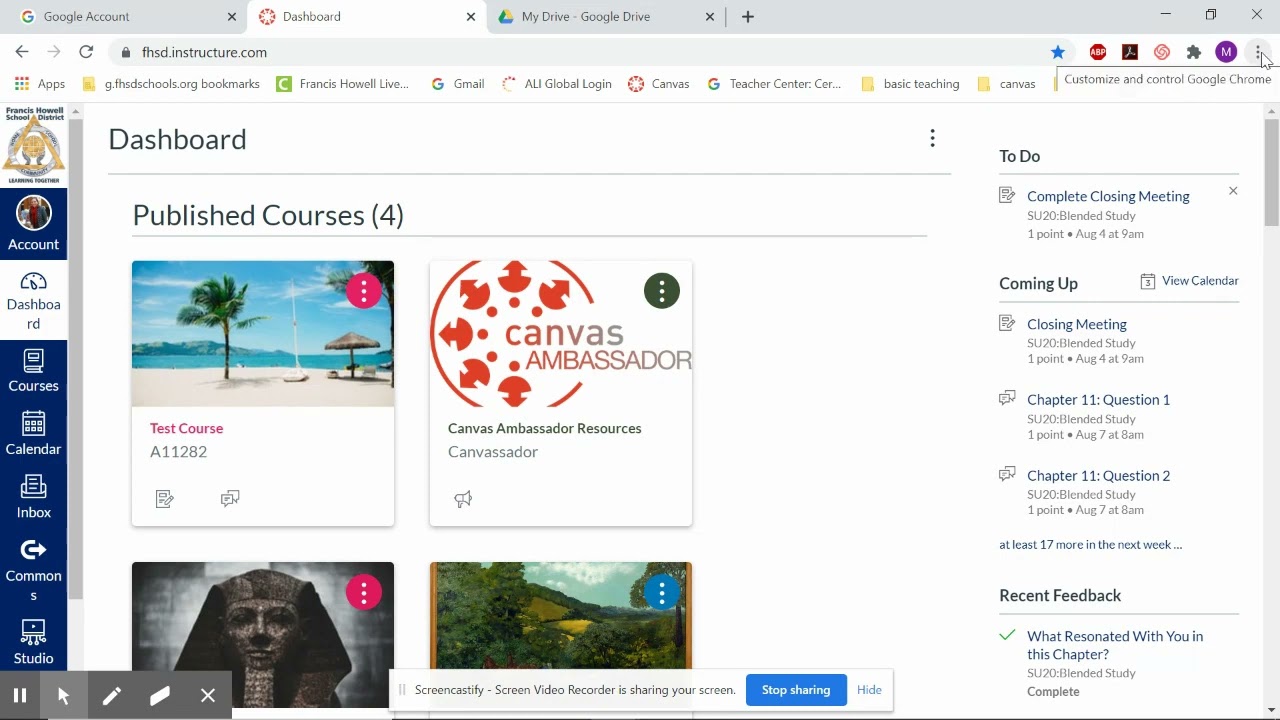Open Customize and control Google Chrome menu
The image size is (1280, 720).
pyautogui.click(x=1258, y=52)
